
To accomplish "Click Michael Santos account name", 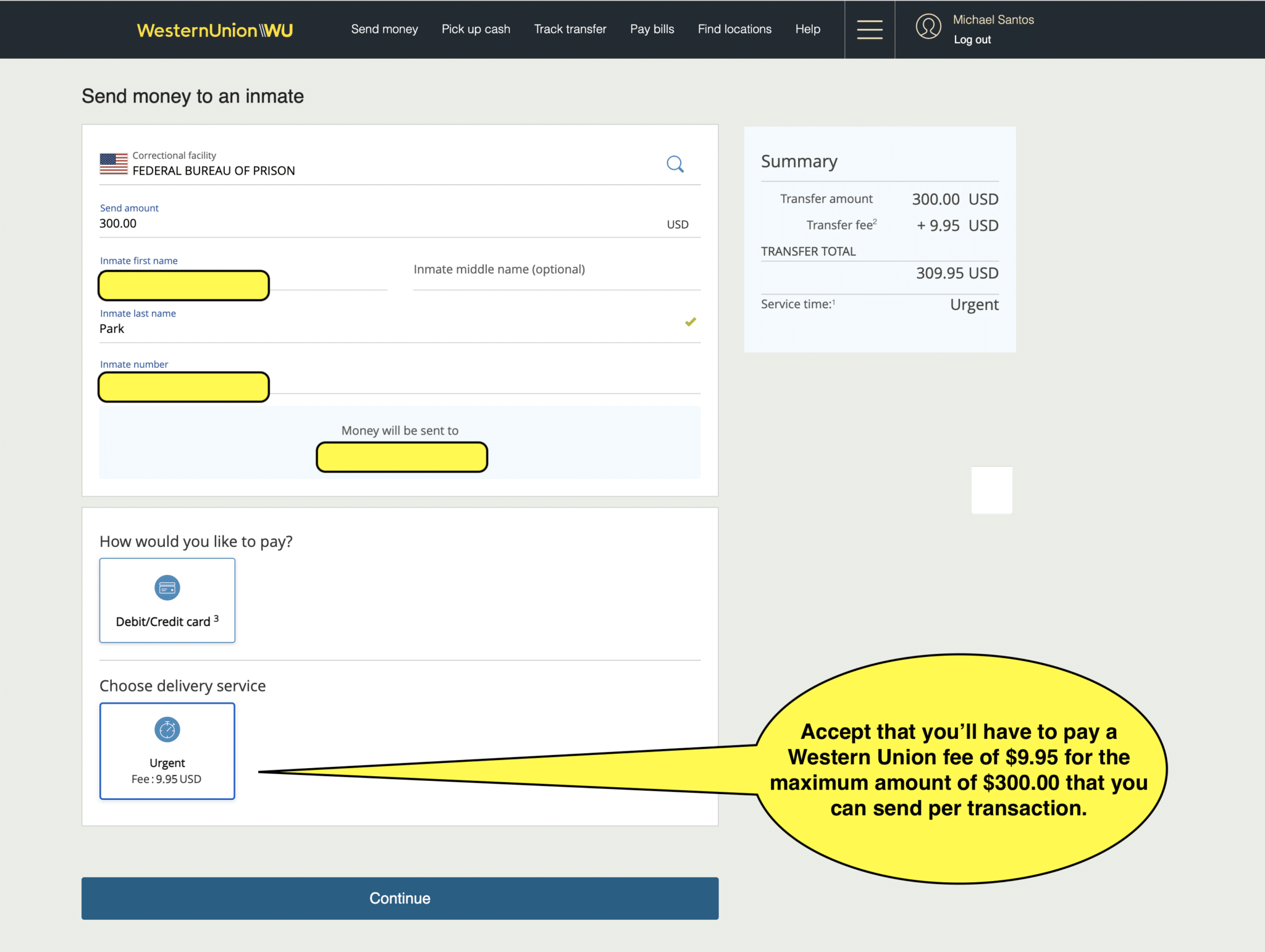I will click(x=993, y=20).
